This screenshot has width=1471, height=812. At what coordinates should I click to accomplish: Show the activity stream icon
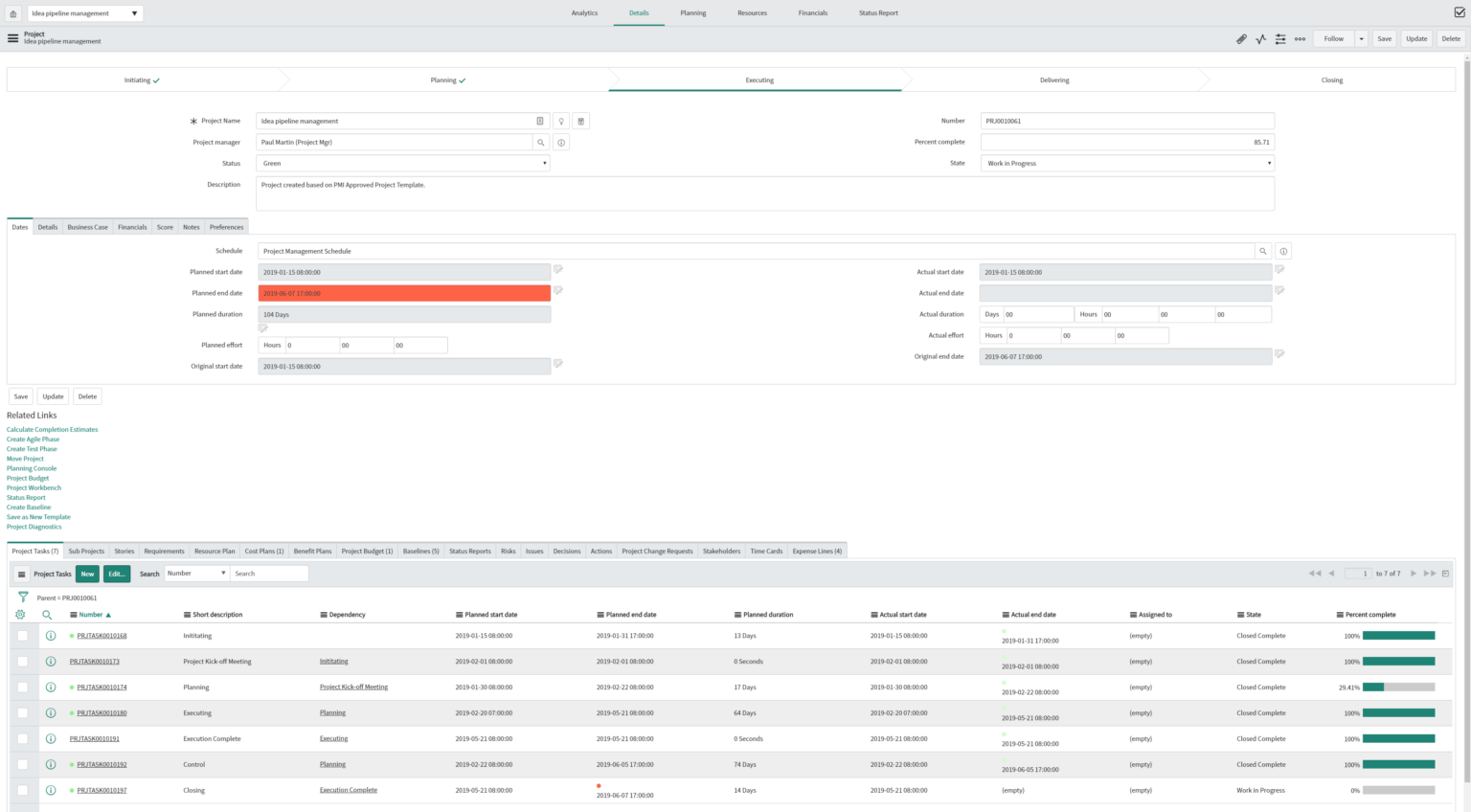tap(1260, 38)
